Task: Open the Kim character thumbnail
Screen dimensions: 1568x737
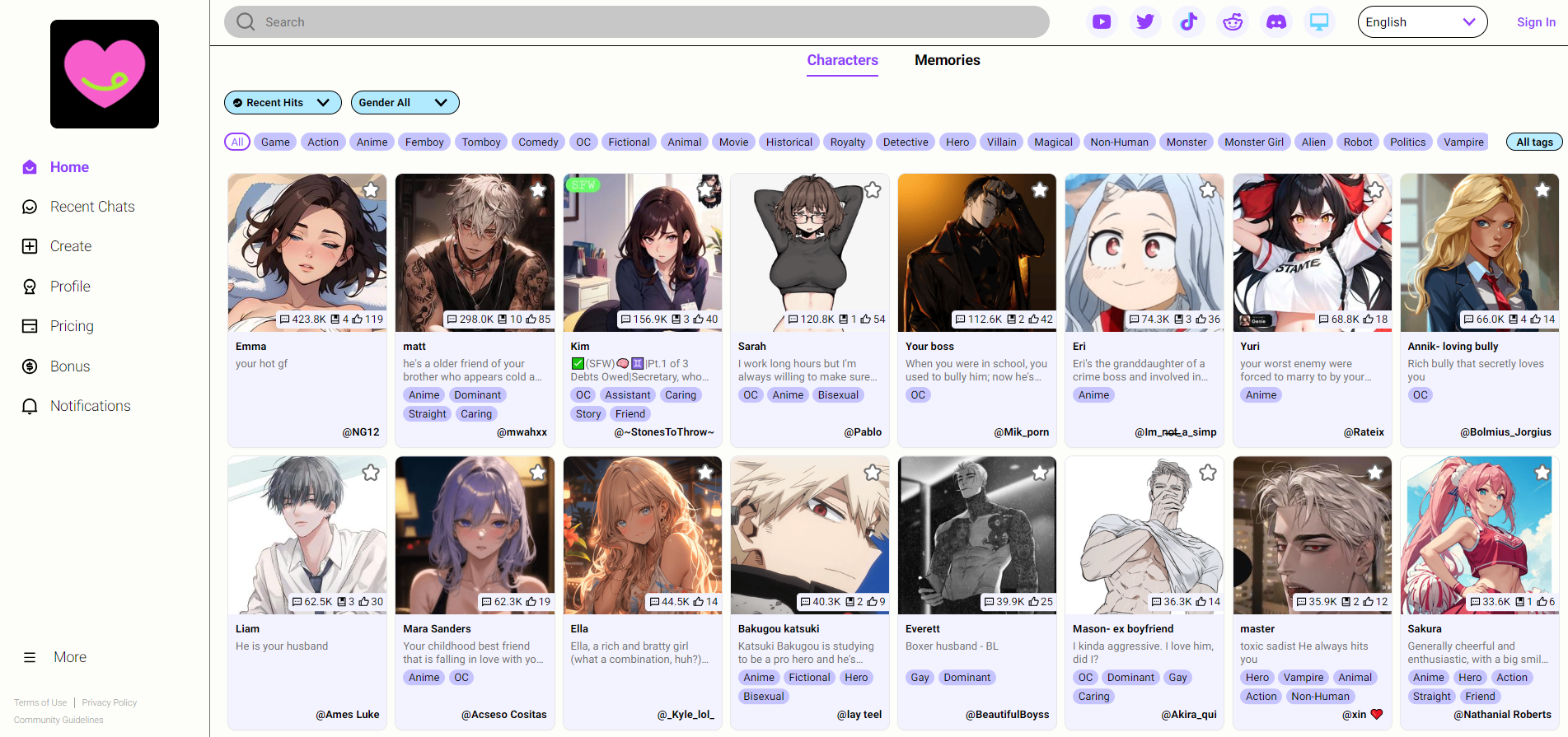Action: pos(643,252)
